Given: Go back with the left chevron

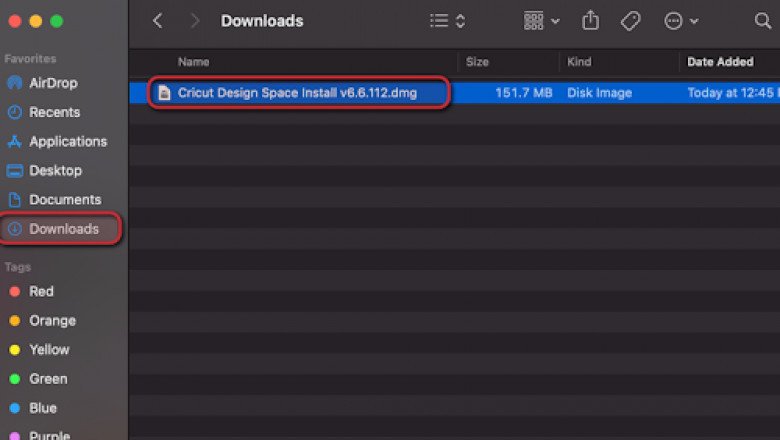Looking at the screenshot, I should 158,21.
